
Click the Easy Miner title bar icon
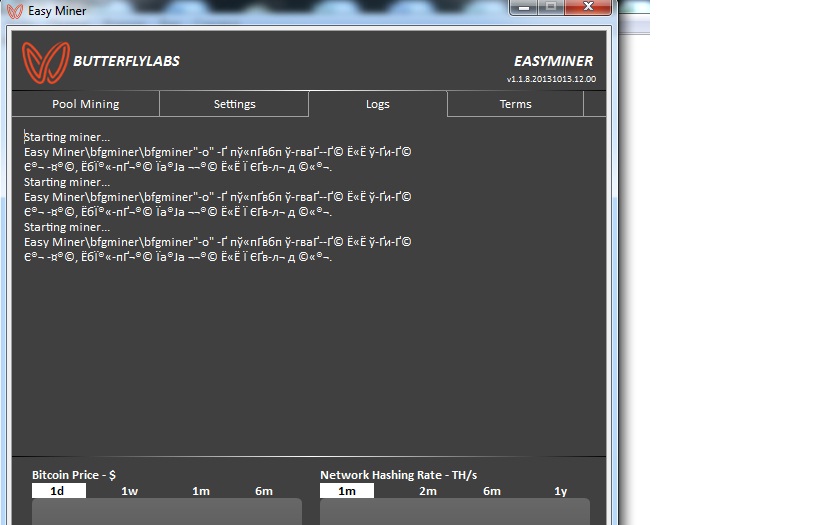click(x=15, y=10)
